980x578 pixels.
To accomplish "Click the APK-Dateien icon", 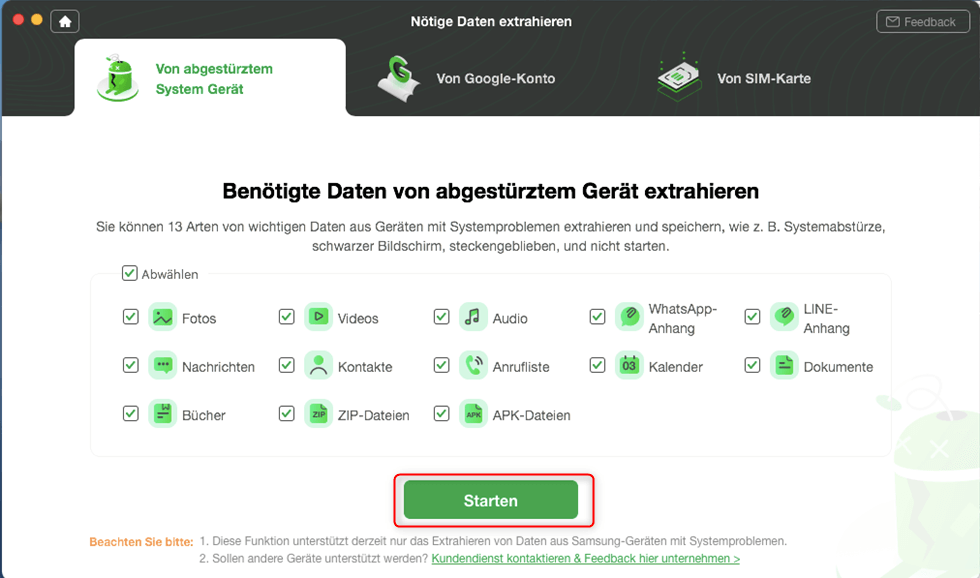I will (473, 414).
